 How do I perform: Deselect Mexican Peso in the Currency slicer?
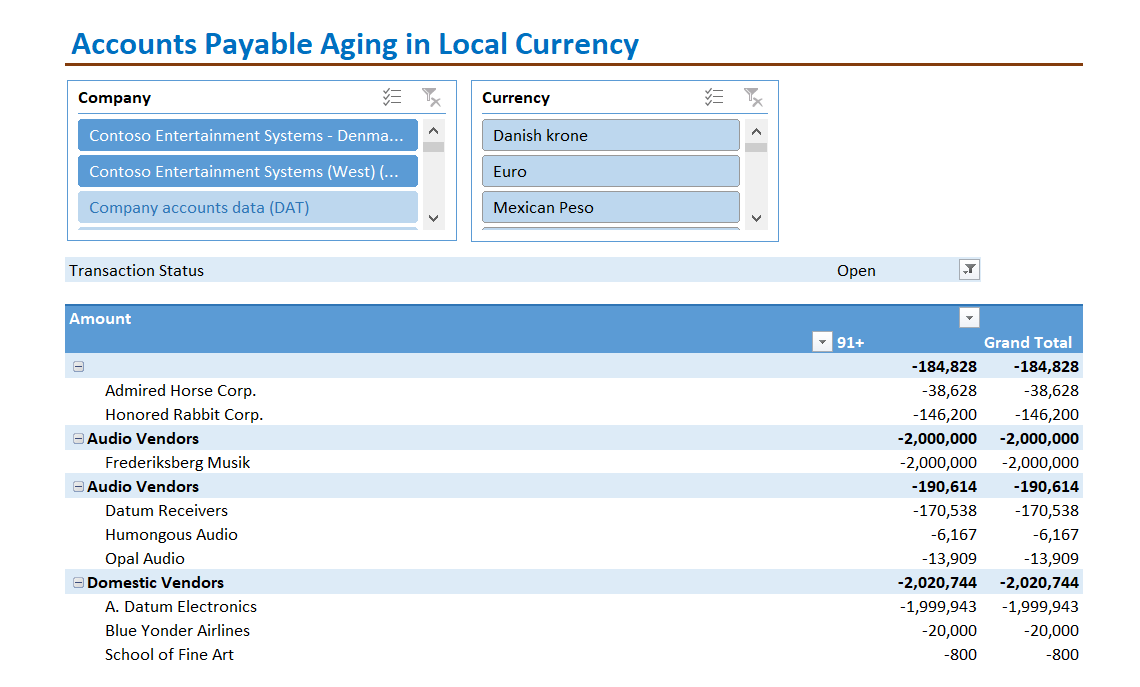610,207
